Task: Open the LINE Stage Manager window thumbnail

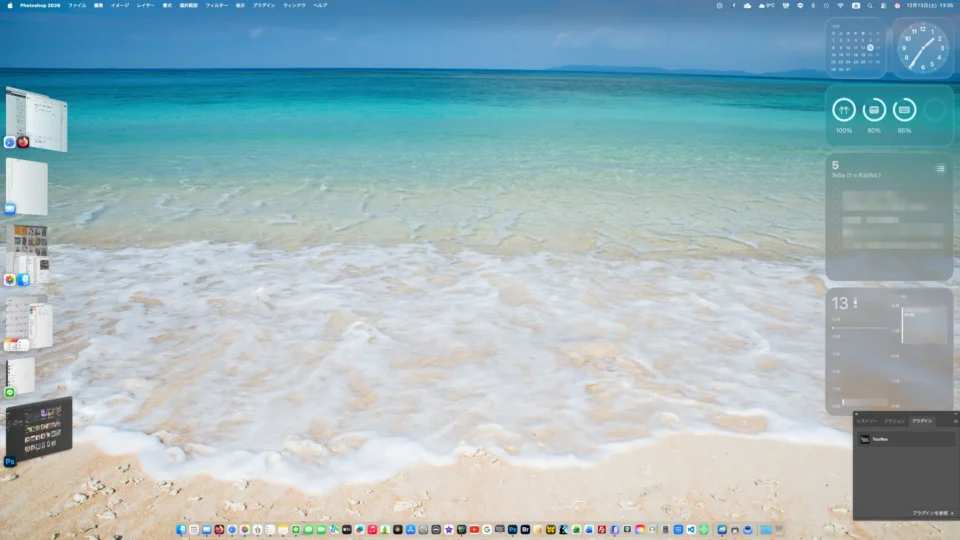Action: click(x=20, y=377)
